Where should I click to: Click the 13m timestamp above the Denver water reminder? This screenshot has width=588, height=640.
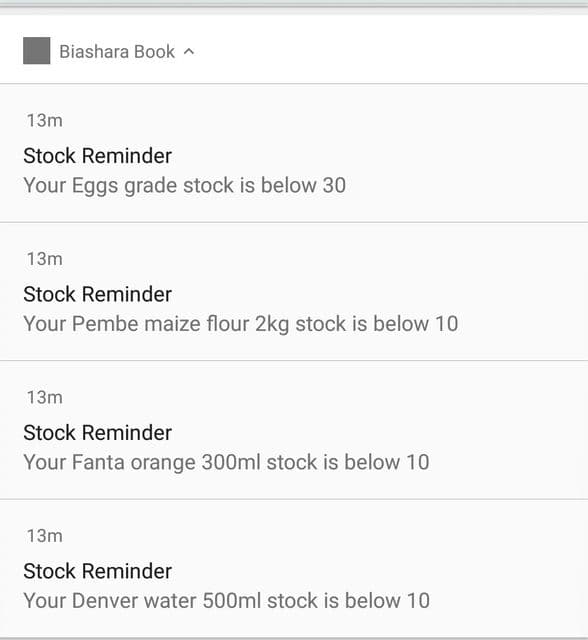(45, 536)
